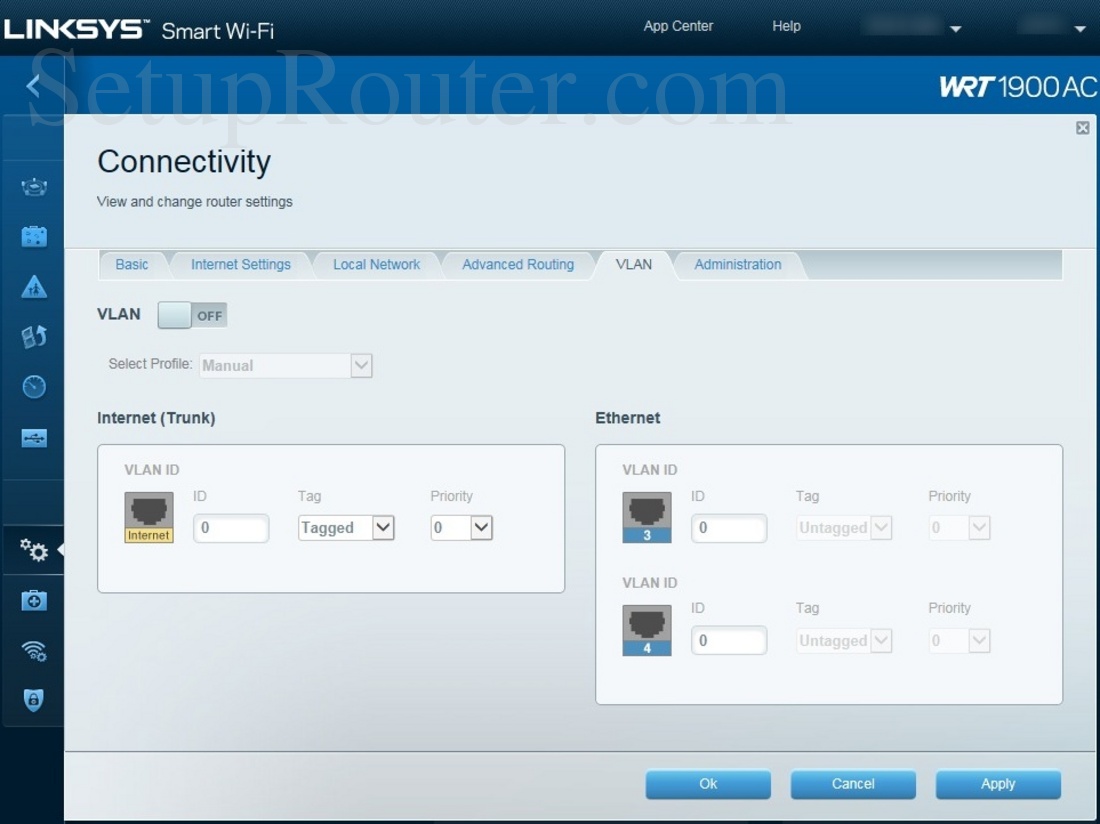Open the Speed Test gauge icon

click(x=34, y=386)
